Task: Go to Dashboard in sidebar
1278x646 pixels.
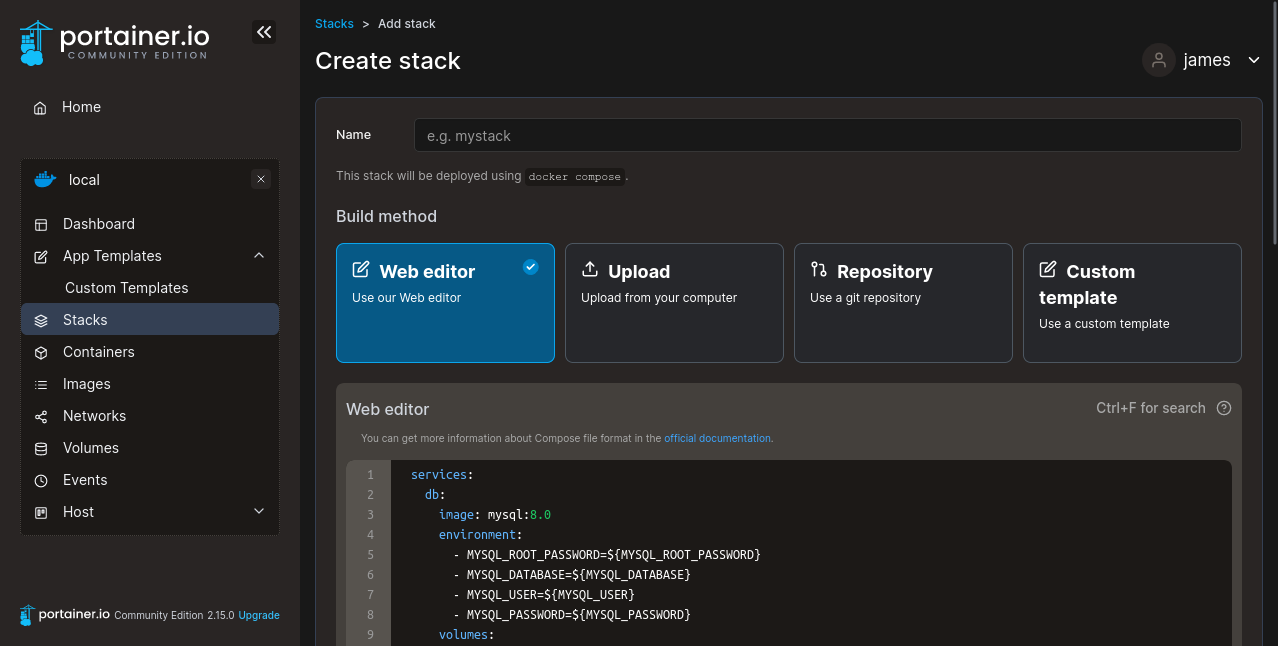Action: click(98, 224)
